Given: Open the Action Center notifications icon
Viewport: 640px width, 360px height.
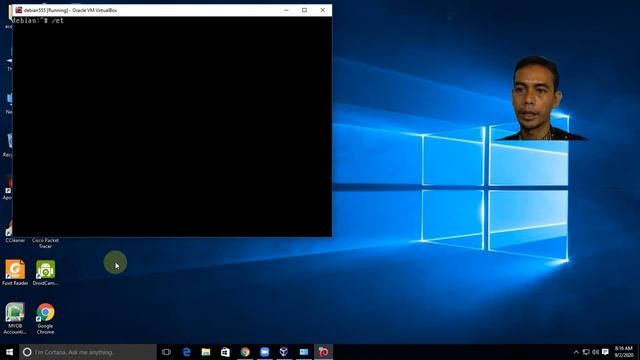Looking at the screenshot, I should (x=605, y=352).
